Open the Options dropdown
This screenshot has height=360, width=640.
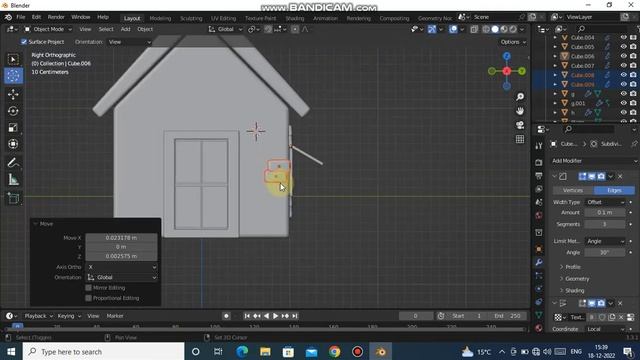[513, 42]
